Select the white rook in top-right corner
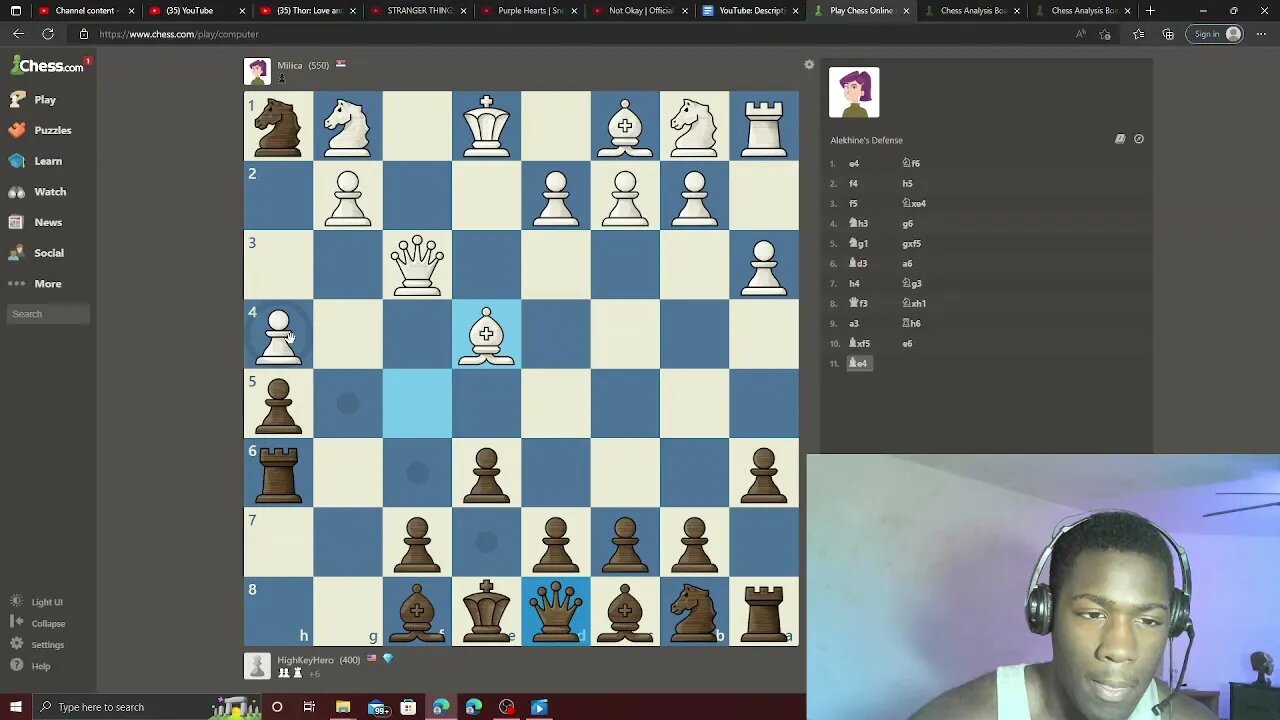This screenshot has height=720, width=1280. click(764, 126)
